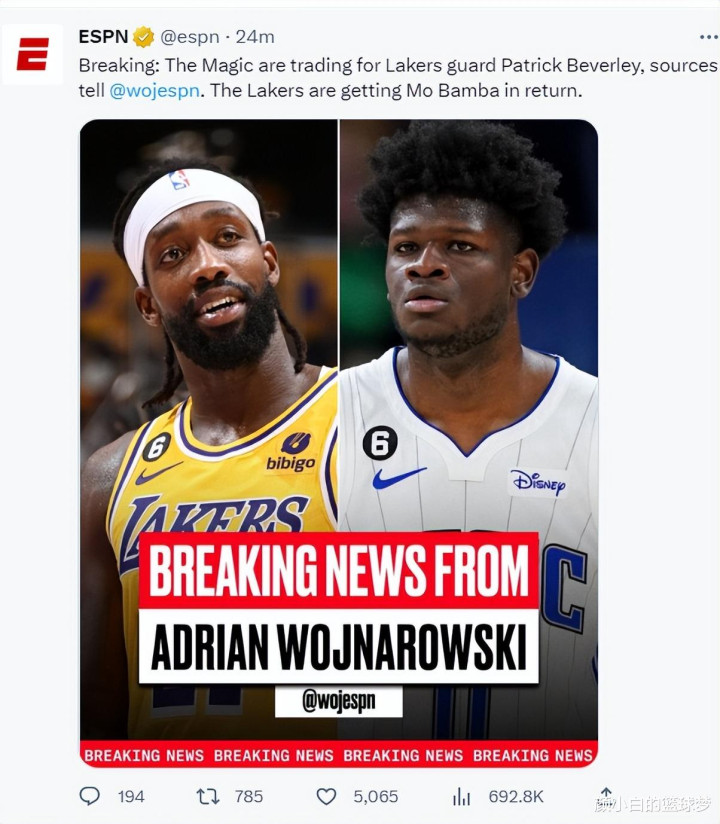Click the 5,065 likes count
Viewport: 720px width, 824px height.
click(375, 797)
